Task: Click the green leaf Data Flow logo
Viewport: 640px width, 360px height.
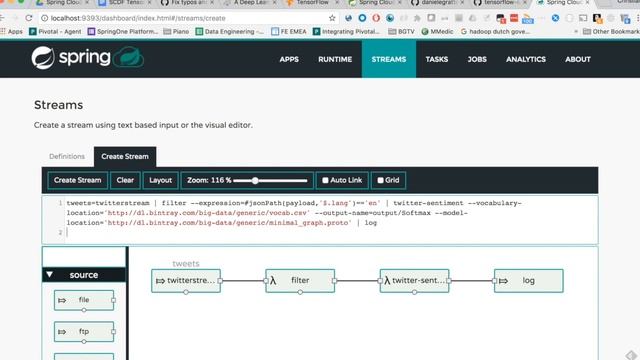Action: [x=129, y=57]
